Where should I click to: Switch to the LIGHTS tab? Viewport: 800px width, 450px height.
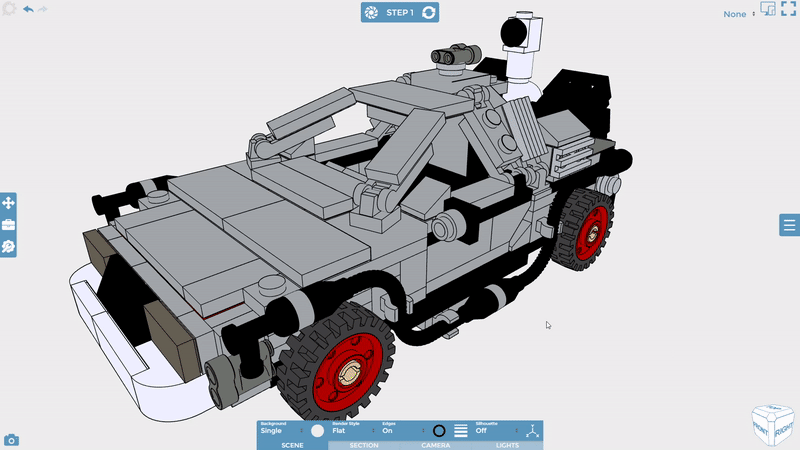507,445
